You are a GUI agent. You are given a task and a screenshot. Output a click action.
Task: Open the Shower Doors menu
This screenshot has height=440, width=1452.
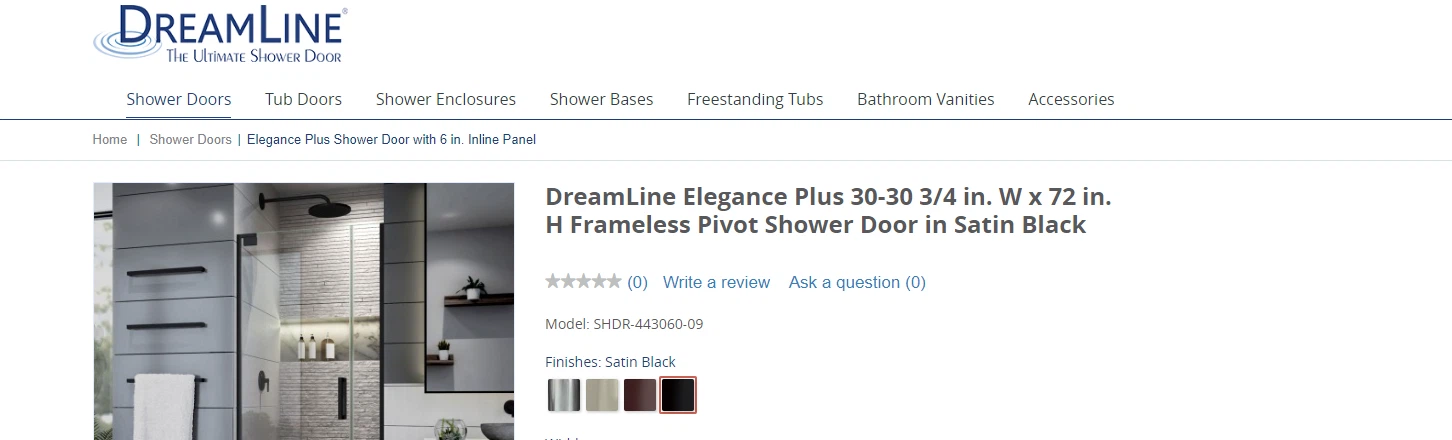[179, 99]
